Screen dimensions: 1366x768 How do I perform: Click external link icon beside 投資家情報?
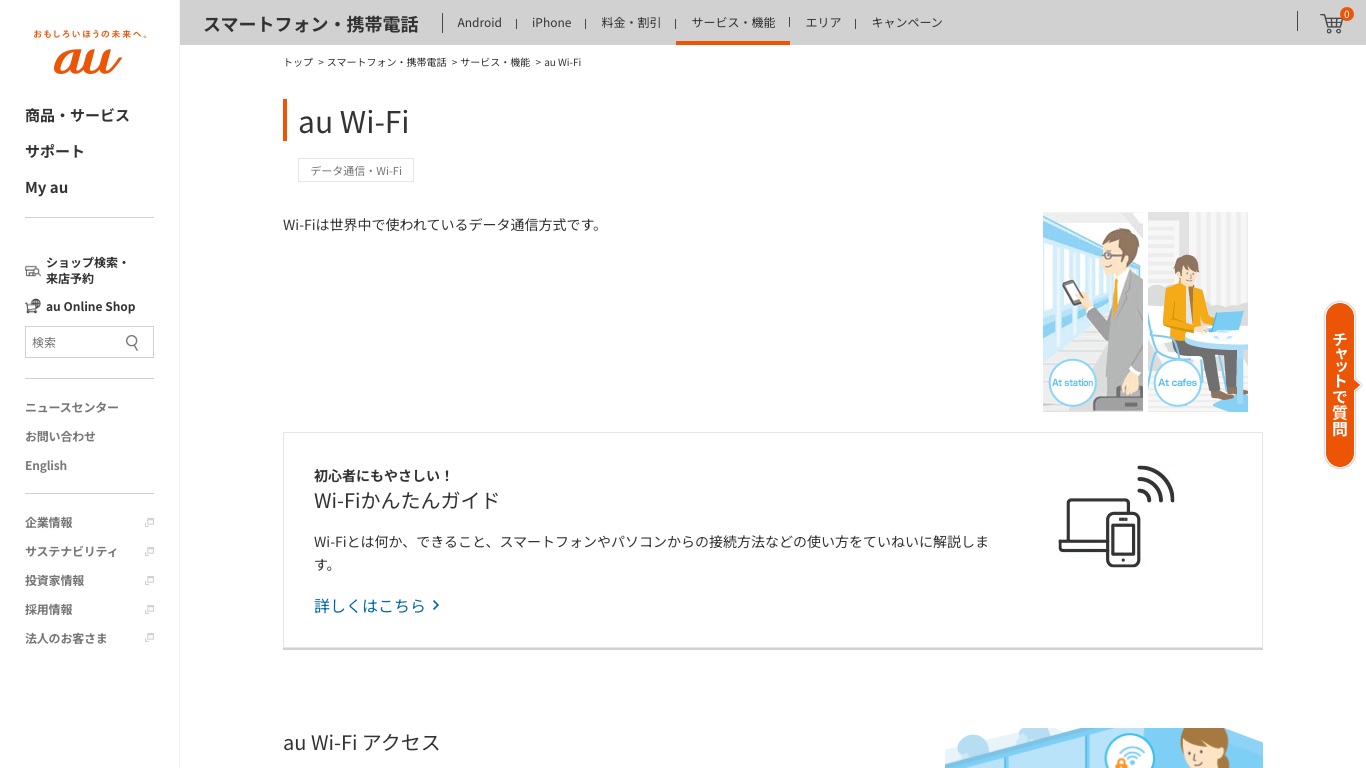149,581
